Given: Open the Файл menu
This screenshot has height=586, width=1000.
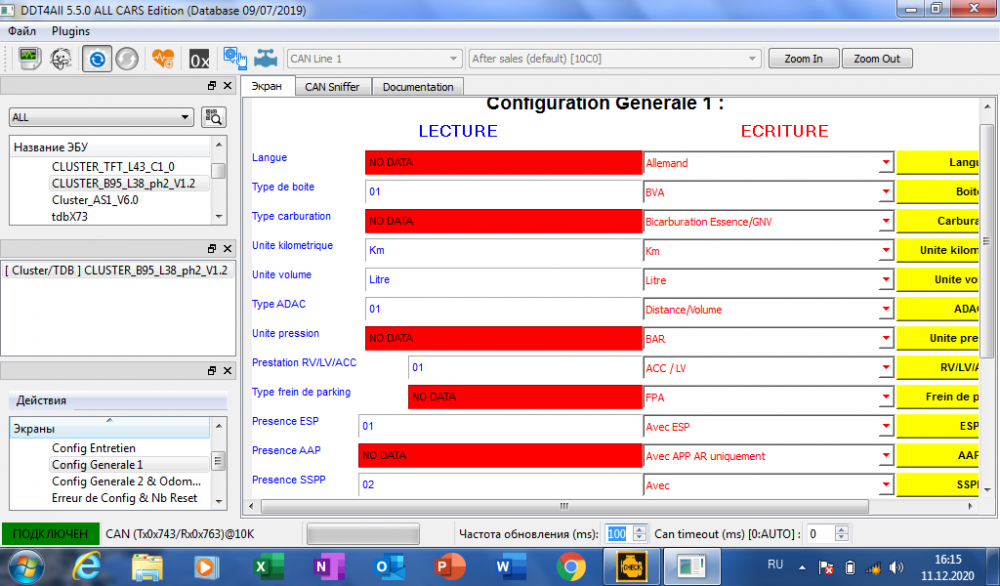Looking at the screenshot, I should click(x=22, y=31).
